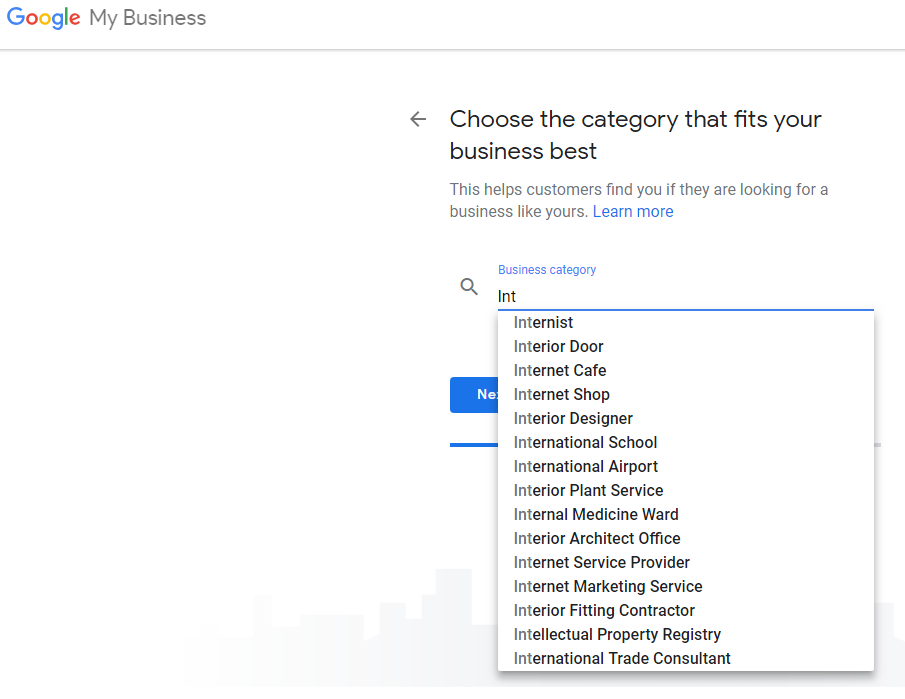Choose International Trade Consultant

point(622,659)
